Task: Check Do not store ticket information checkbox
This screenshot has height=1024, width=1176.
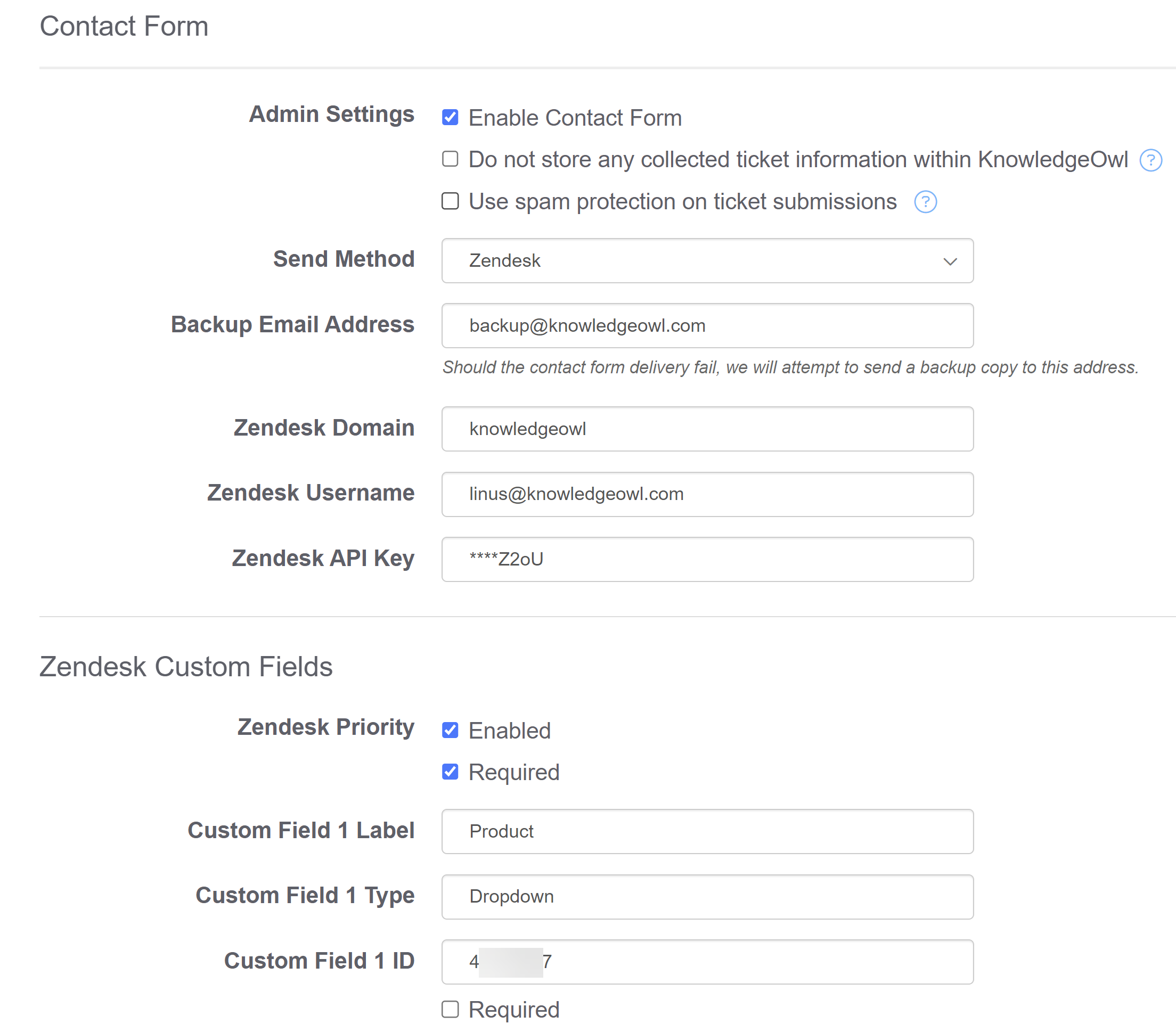Action: pyautogui.click(x=450, y=159)
